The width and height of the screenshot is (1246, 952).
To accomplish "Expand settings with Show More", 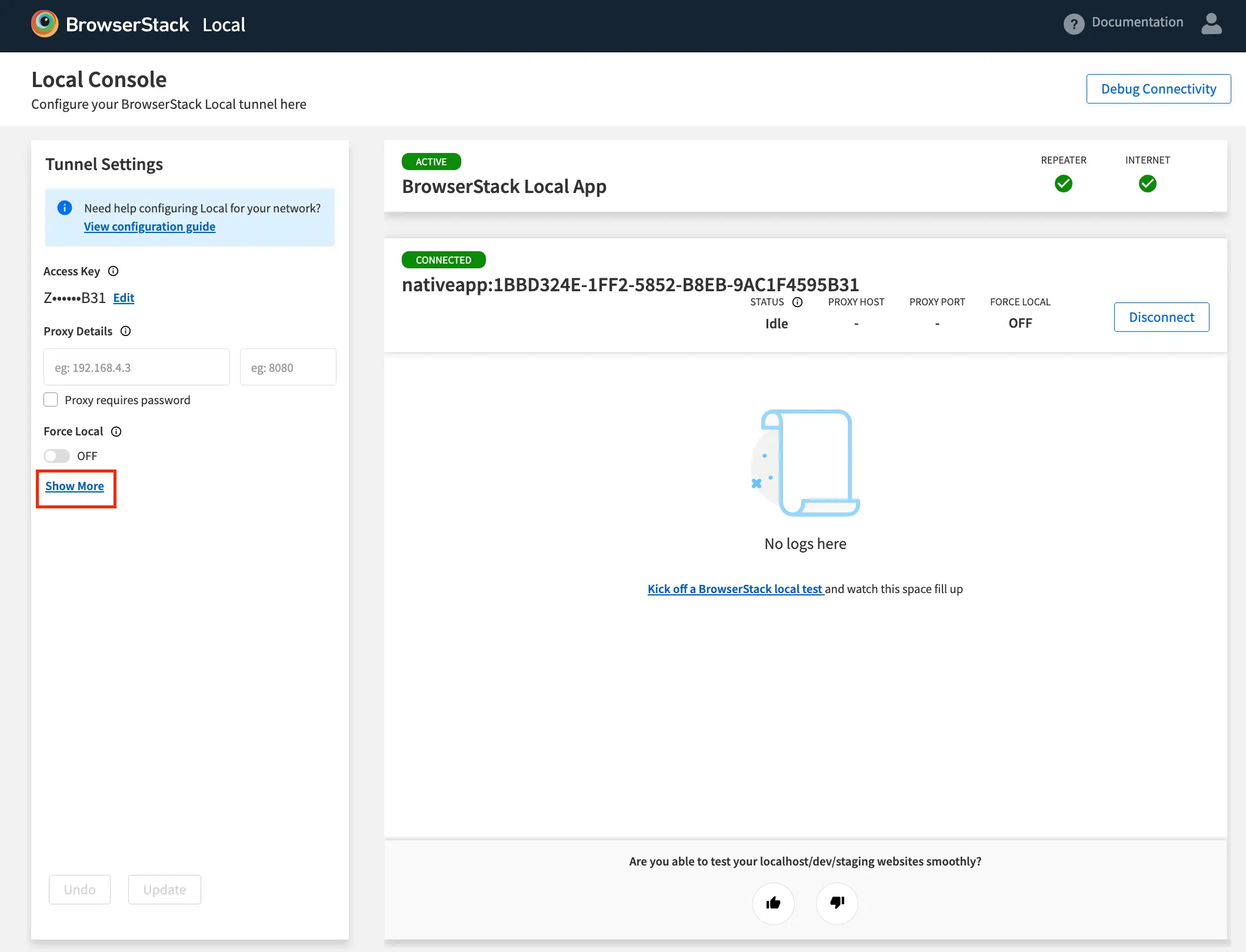I will click(x=75, y=487).
